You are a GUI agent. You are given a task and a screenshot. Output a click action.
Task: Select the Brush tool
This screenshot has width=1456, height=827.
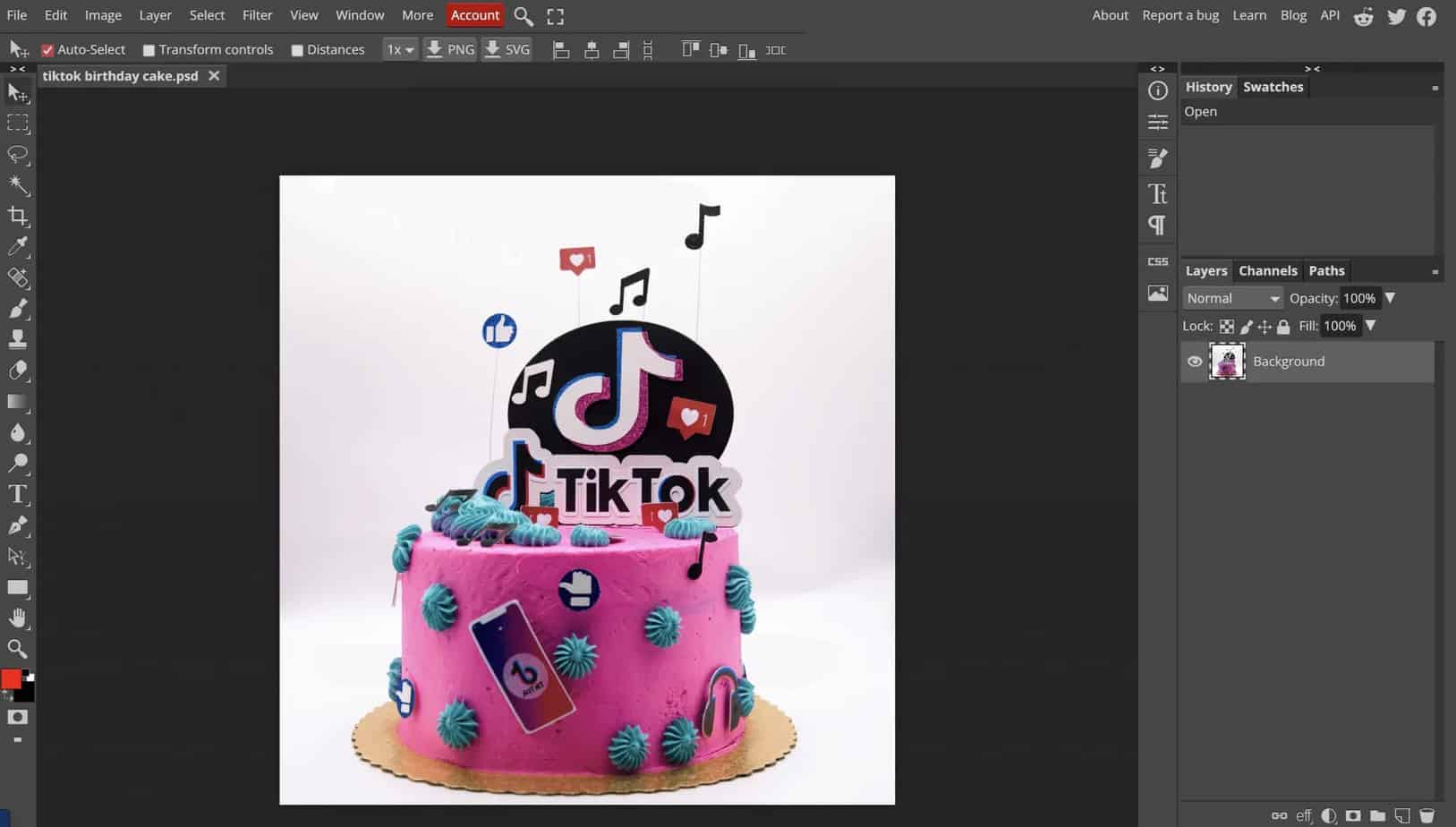tap(17, 309)
